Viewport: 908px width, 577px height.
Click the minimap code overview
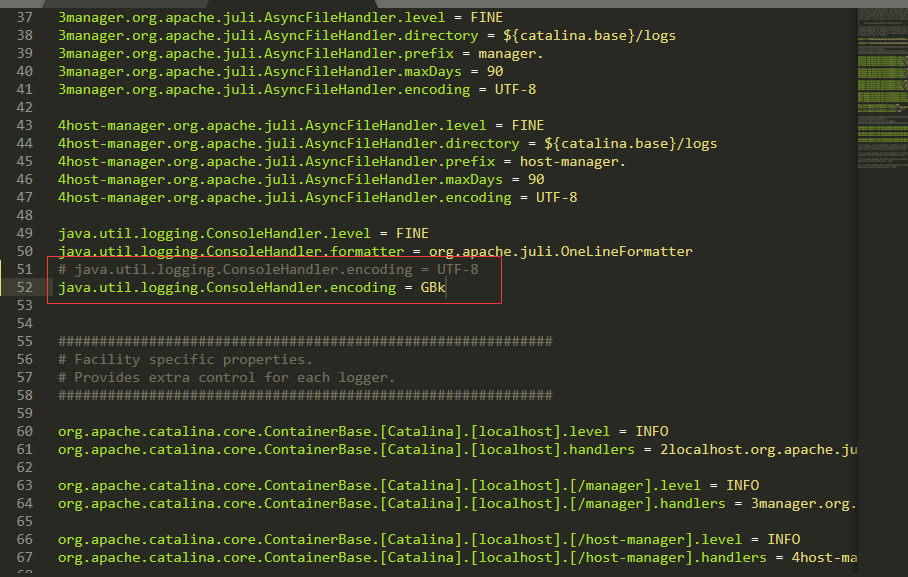point(882,87)
